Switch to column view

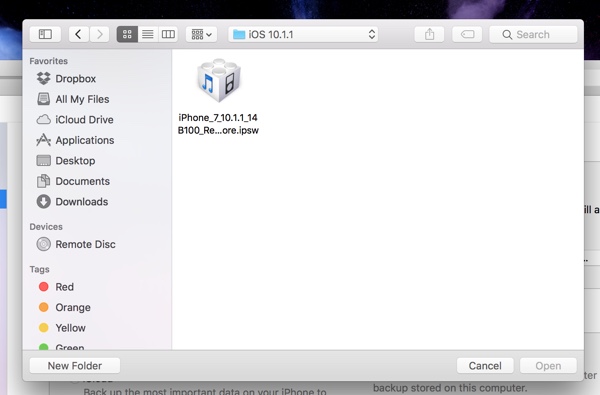tap(168, 34)
